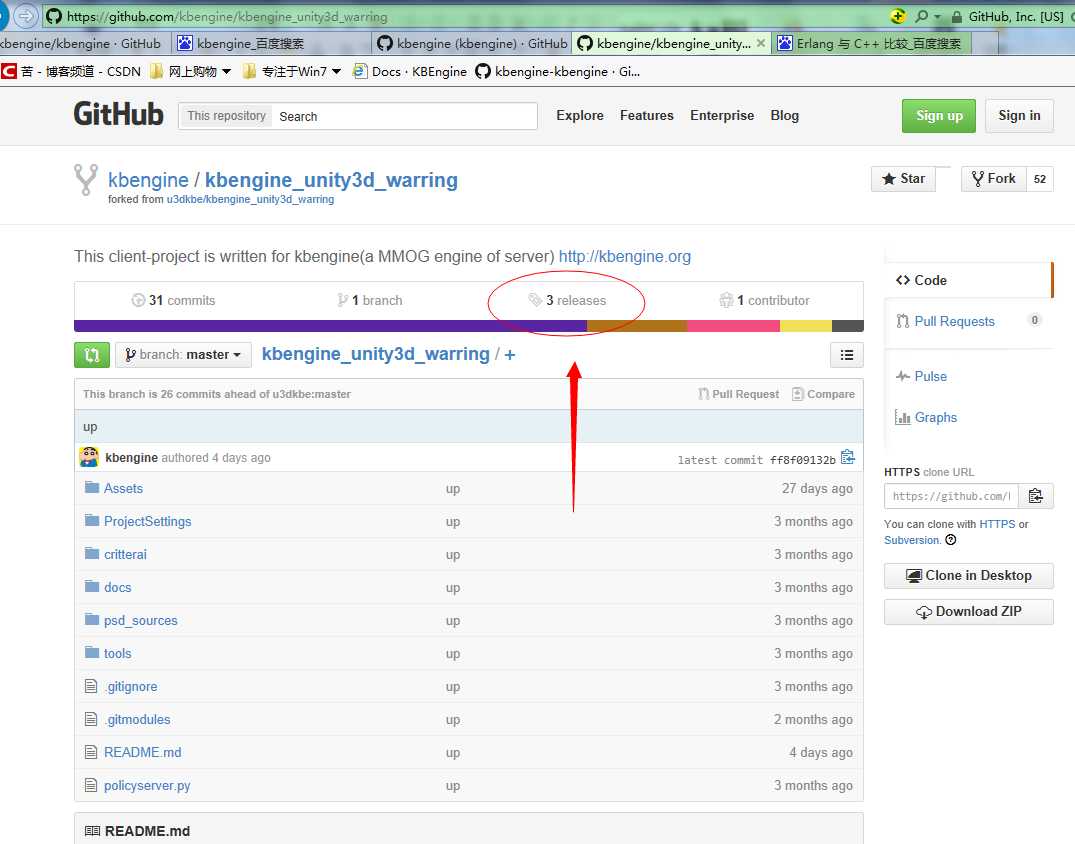1075x844 pixels.
Task: View the 31 commits link
Action: tap(173, 300)
